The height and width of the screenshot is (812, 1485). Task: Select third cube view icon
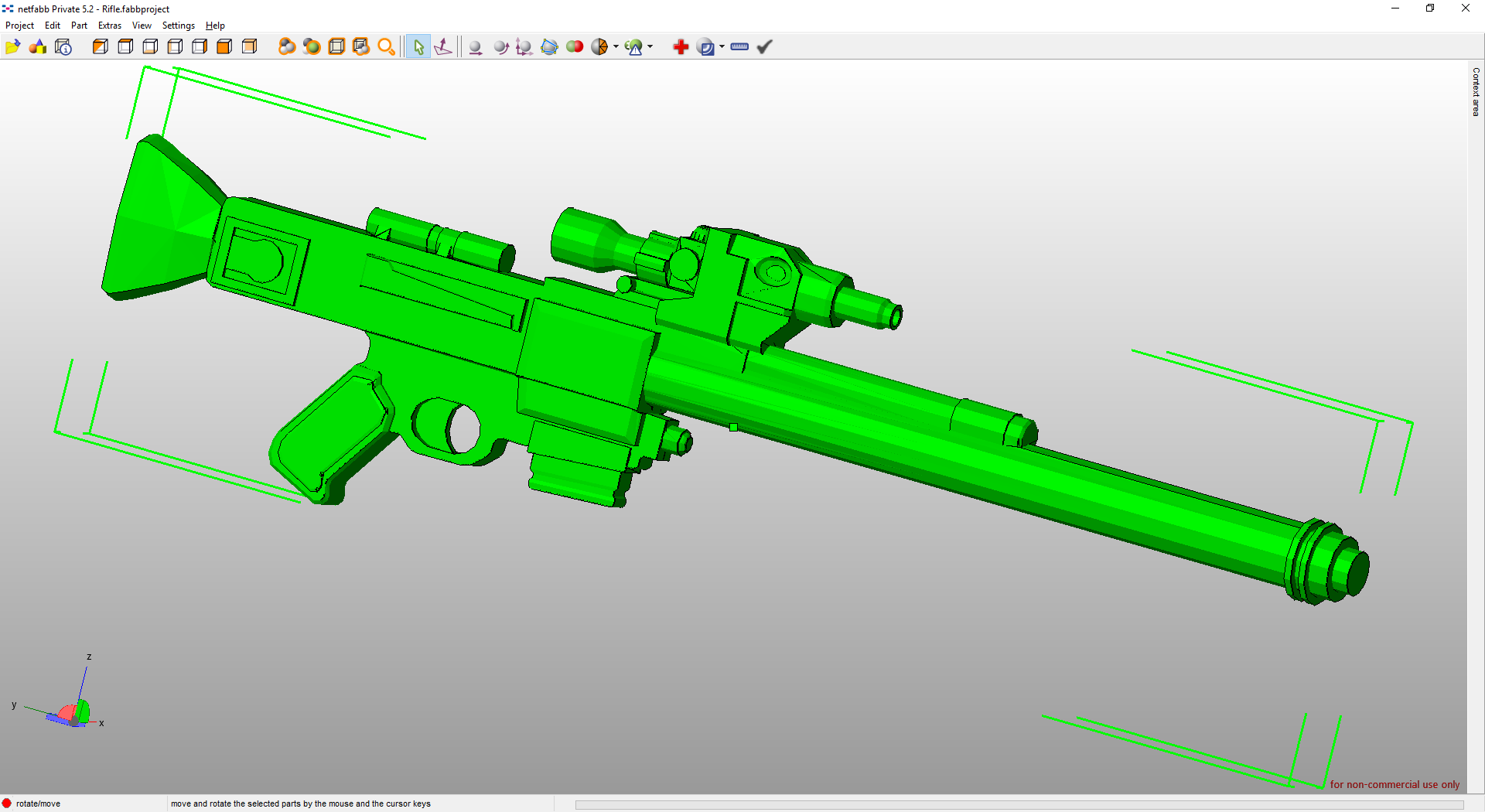[150, 47]
